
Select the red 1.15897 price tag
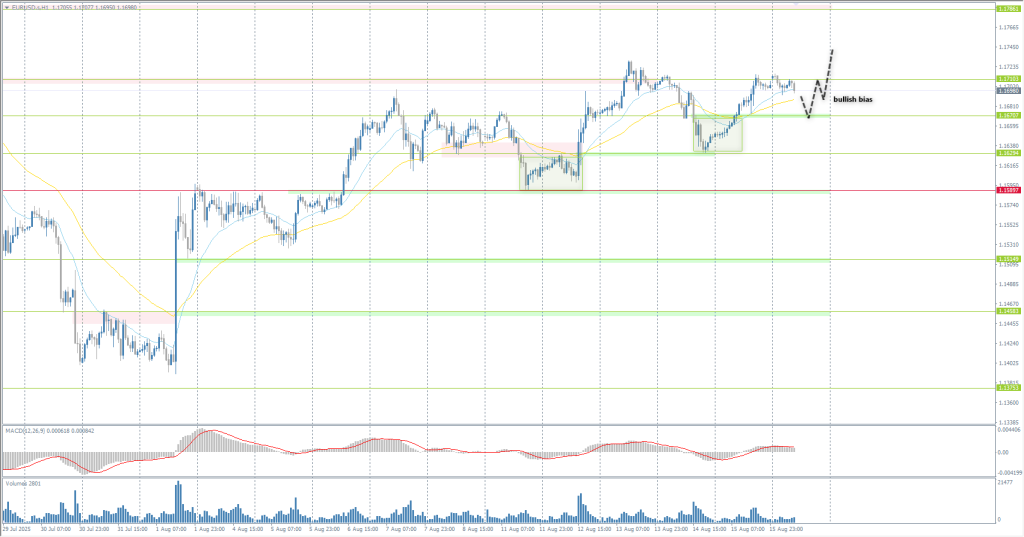pyautogui.click(x=1007, y=190)
